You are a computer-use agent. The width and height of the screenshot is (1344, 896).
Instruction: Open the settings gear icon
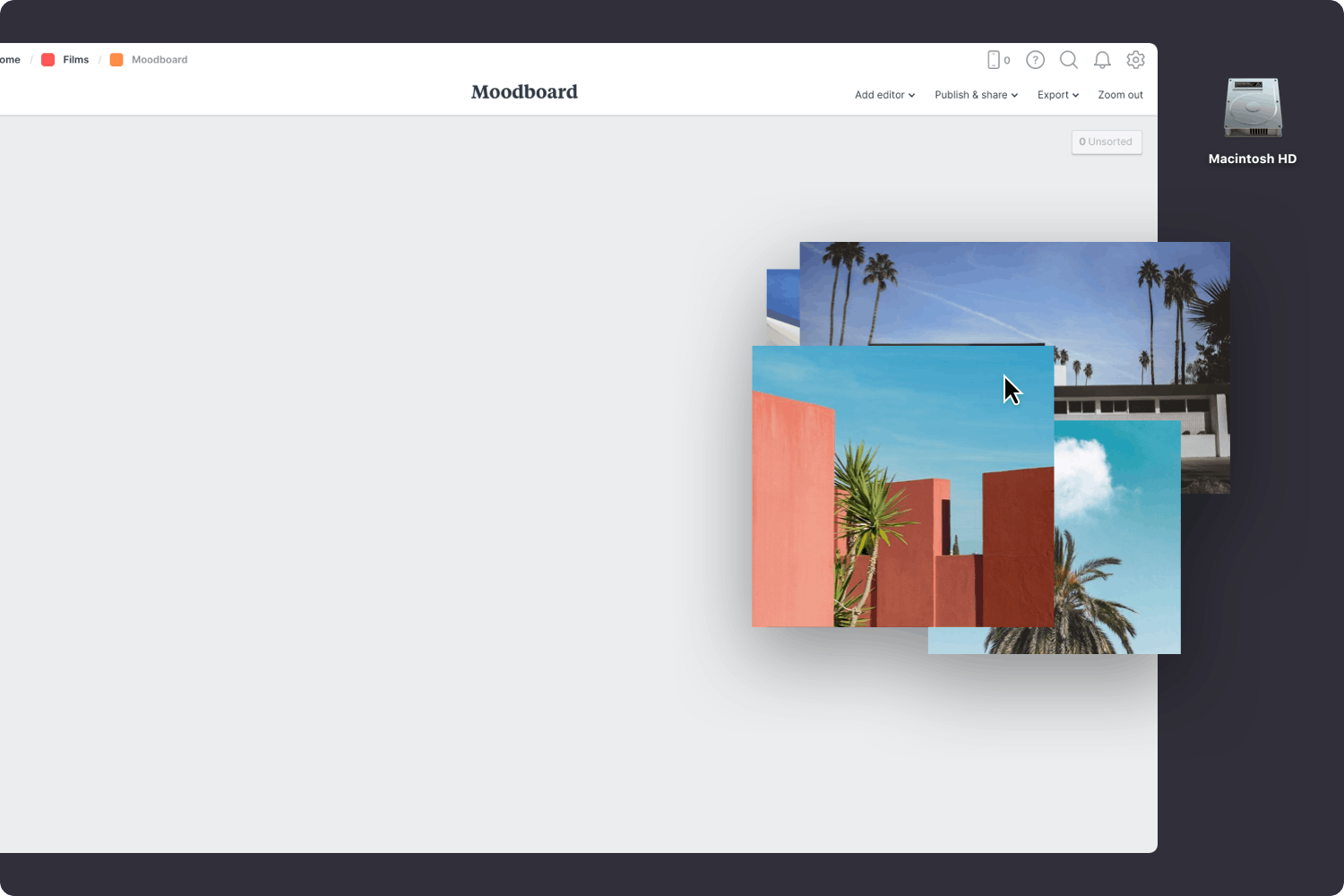[x=1135, y=60]
